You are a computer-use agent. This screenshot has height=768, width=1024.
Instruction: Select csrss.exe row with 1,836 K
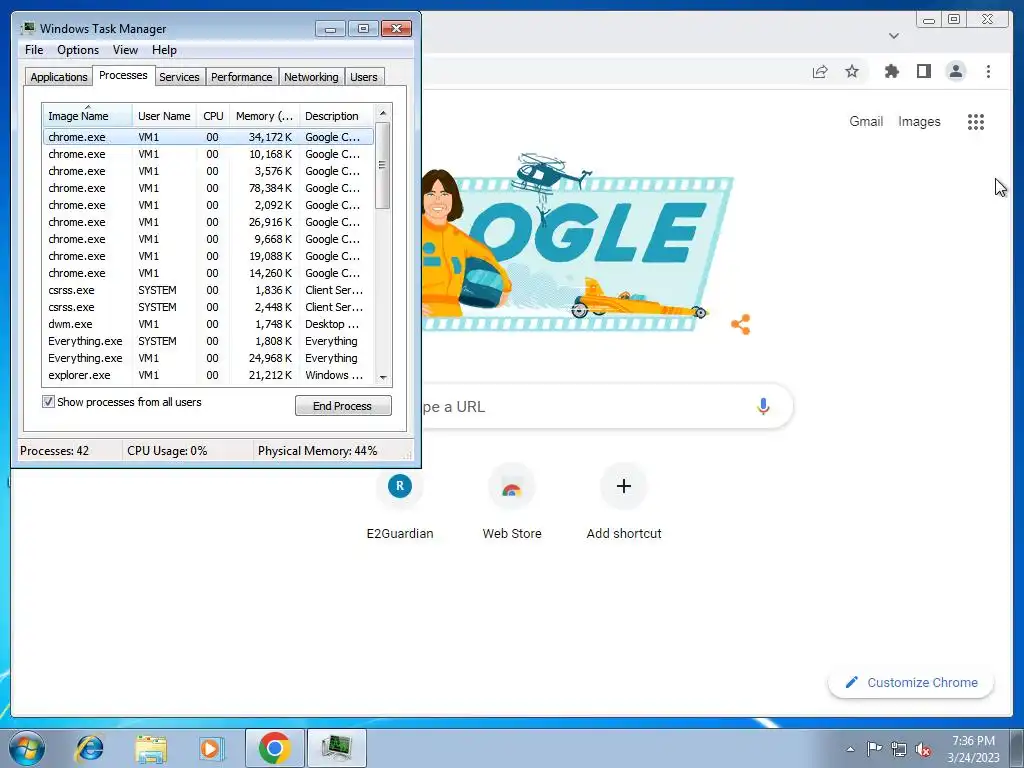click(x=208, y=290)
